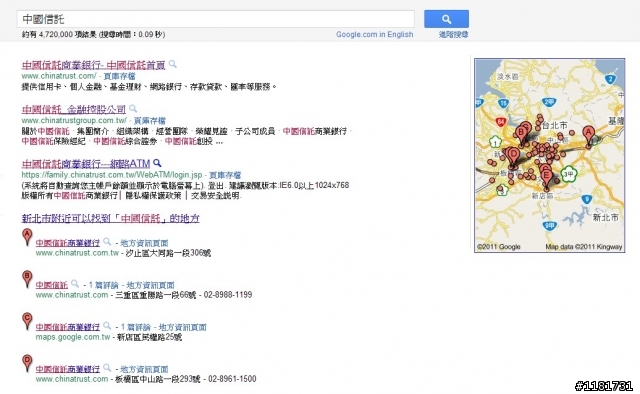640x394 pixels.
Task: Click the red map pin C in the list
Action: coord(27,321)
